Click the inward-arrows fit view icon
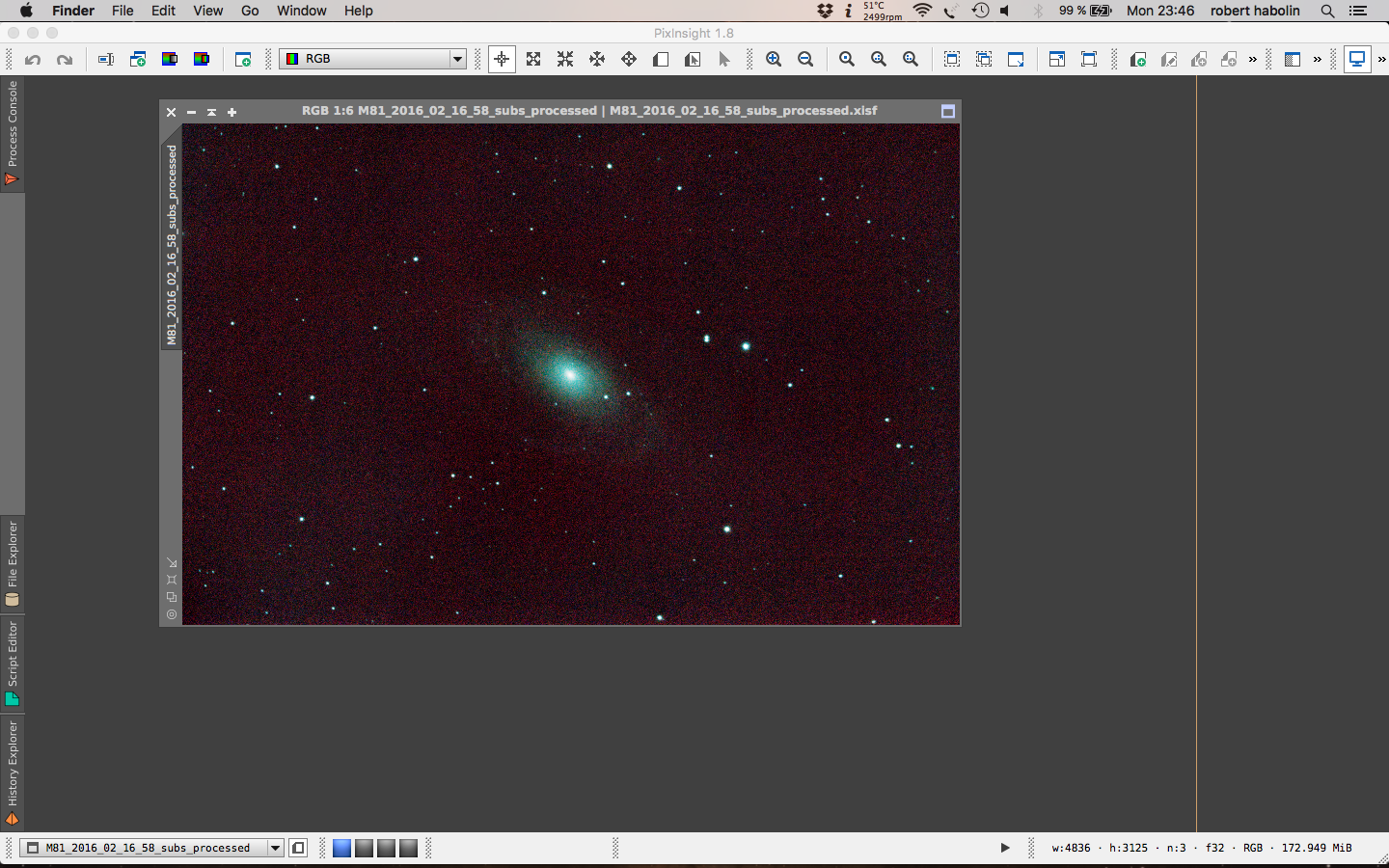 (565, 59)
